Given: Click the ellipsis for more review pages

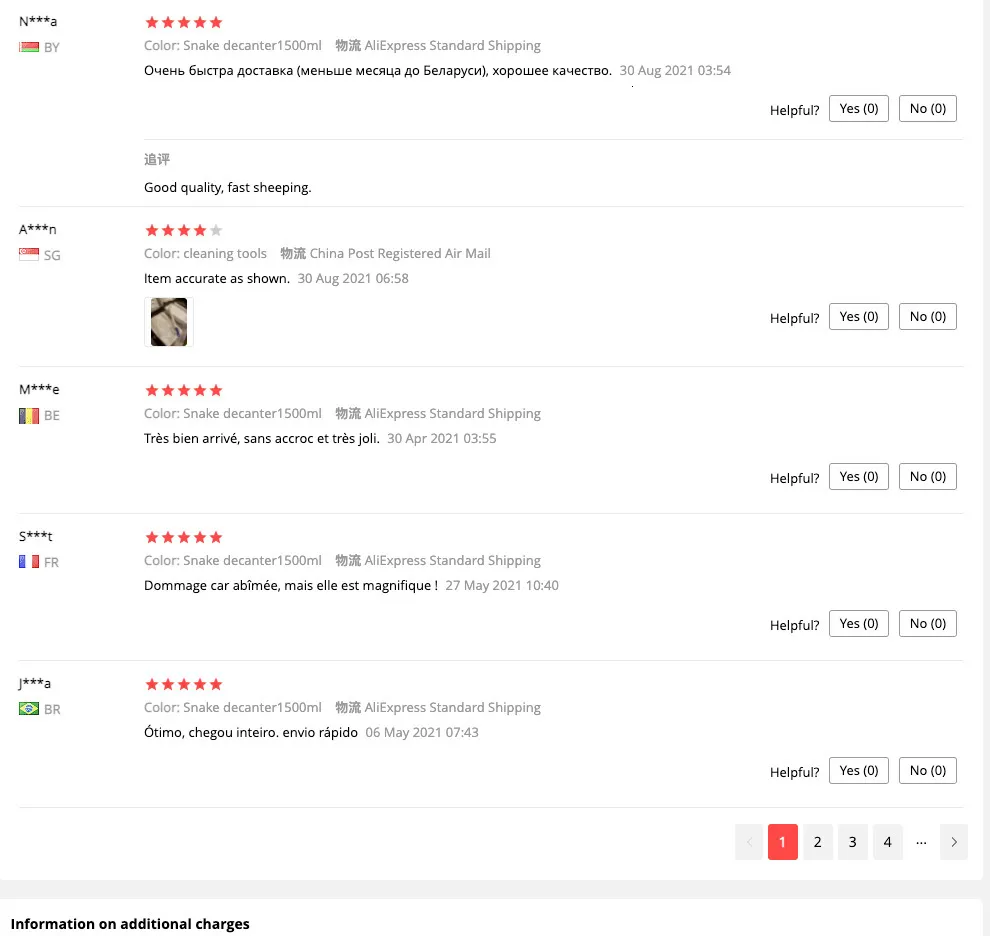Looking at the screenshot, I should point(921,842).
